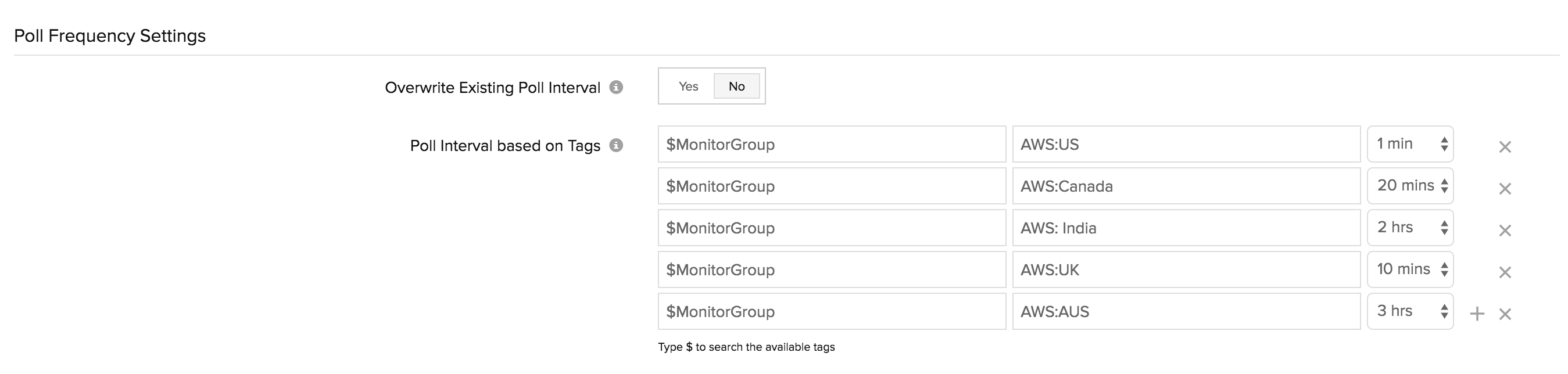The height and width of the screenshot is (374, 1568).
Task: Click the AWS:UK tag value field
Action: tap(1187, 269)
